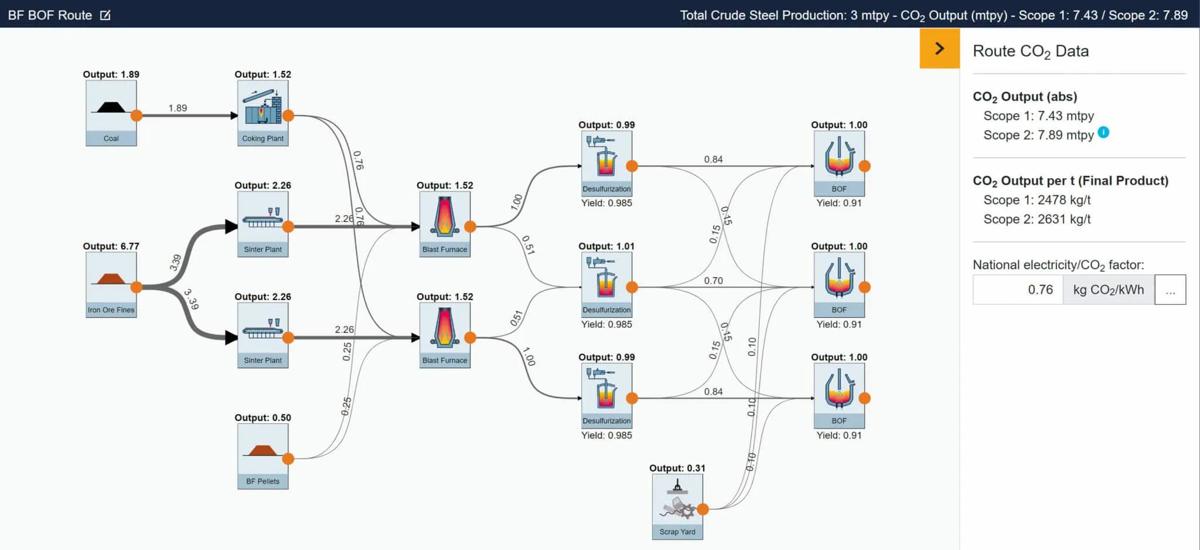The height and width of the screenshot is (550, 1200).
Task: Select the BF Pellets node
Action: 263,456
